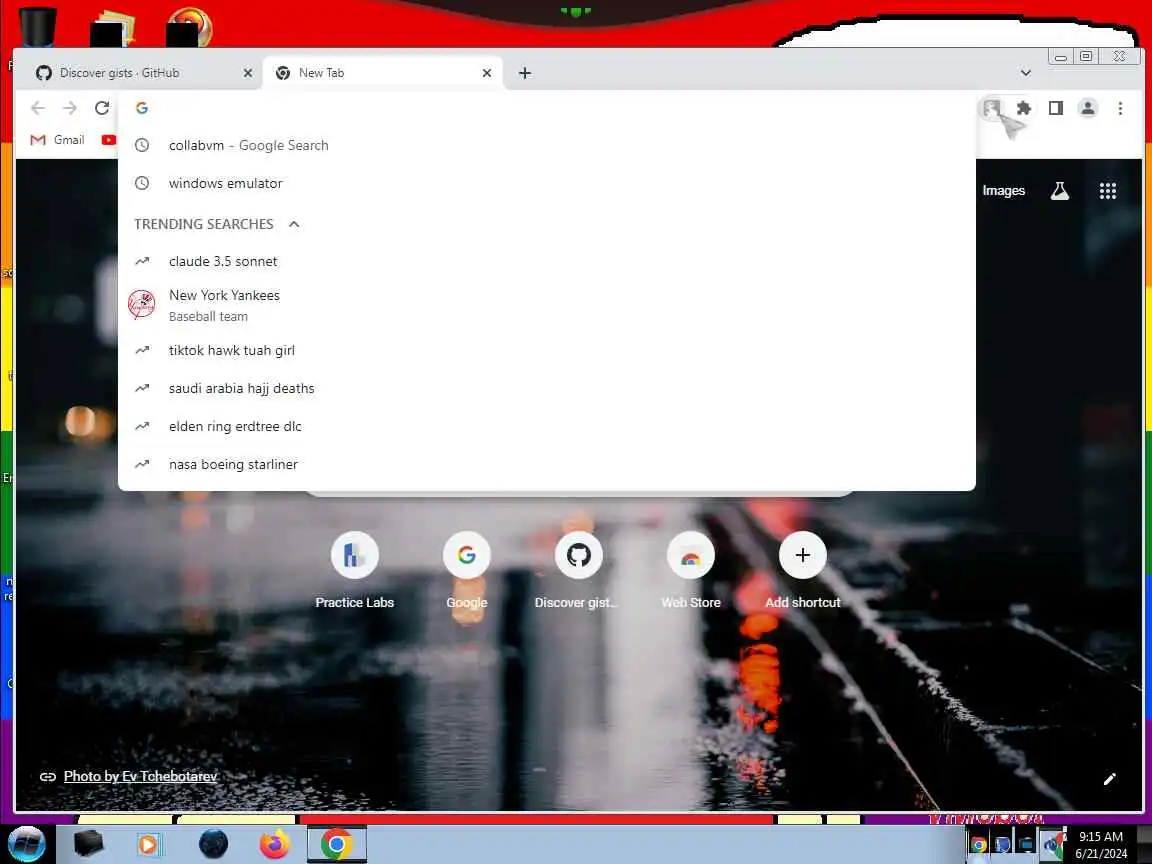Click the black box taskbar icon
This screenshot has height=864, width=1152.
point(88,844)
